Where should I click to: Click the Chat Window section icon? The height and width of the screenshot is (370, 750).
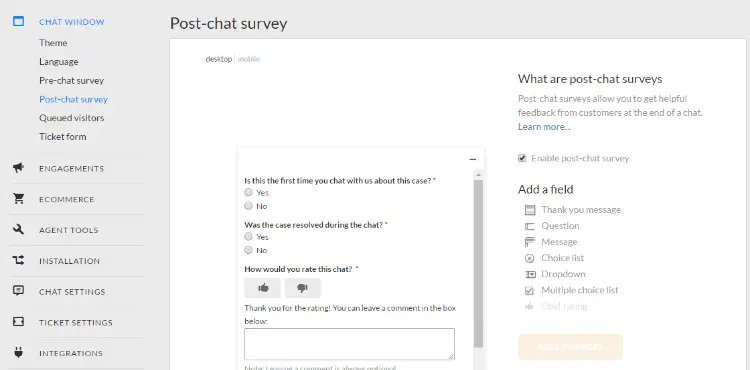[18, 21]
